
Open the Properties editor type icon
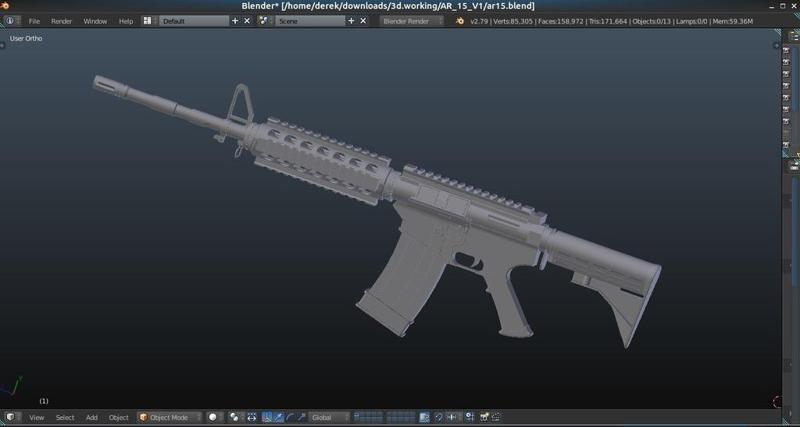794,165
